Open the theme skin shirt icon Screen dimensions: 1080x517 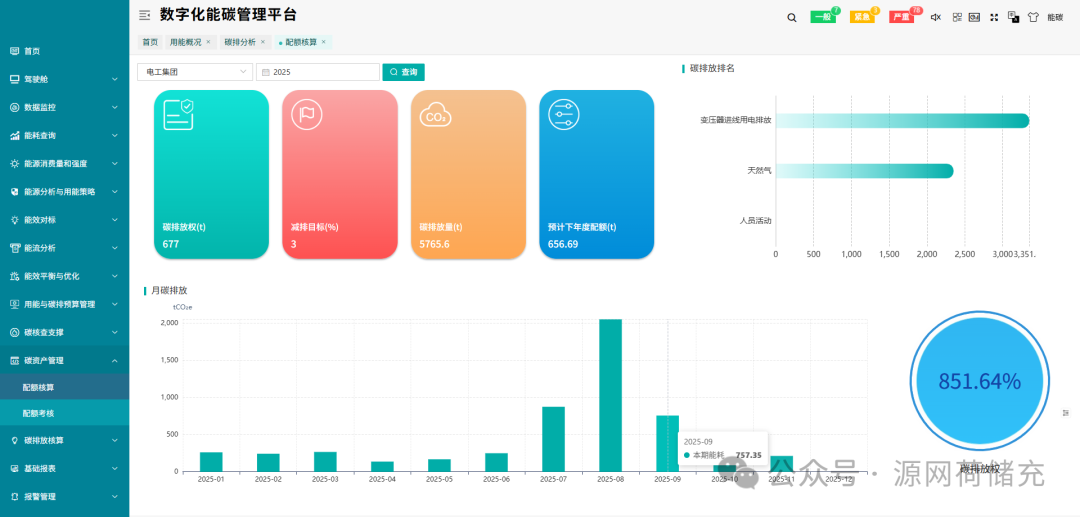(1032, 17)
